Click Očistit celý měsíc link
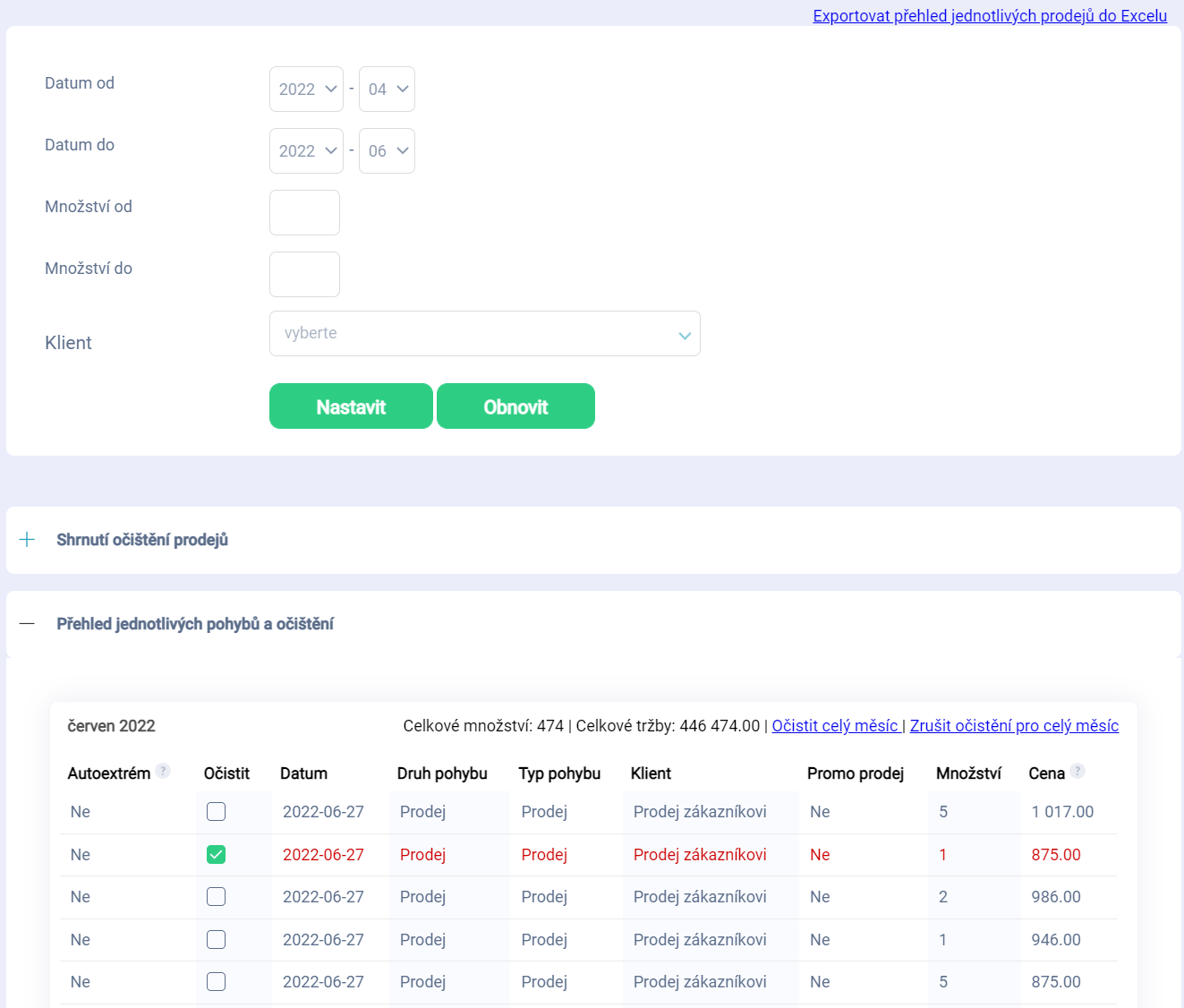This screenshot has width=1184, height=1008. pos(835,726)
